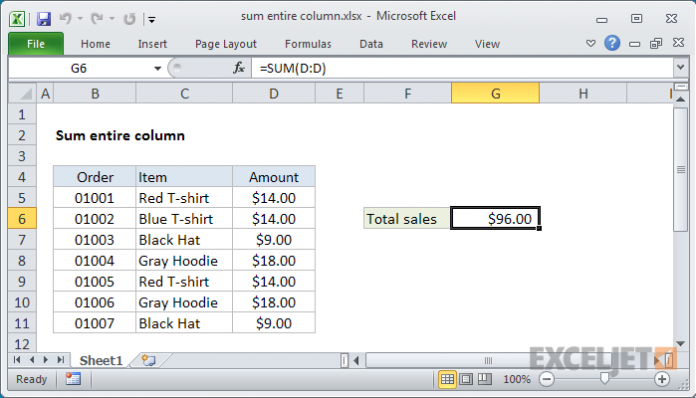Viewport: 696px width, 398px height.
Task: Click the Gray Hoodie cell in row 10
Action: pyautogui.click(x=184, y=302)
